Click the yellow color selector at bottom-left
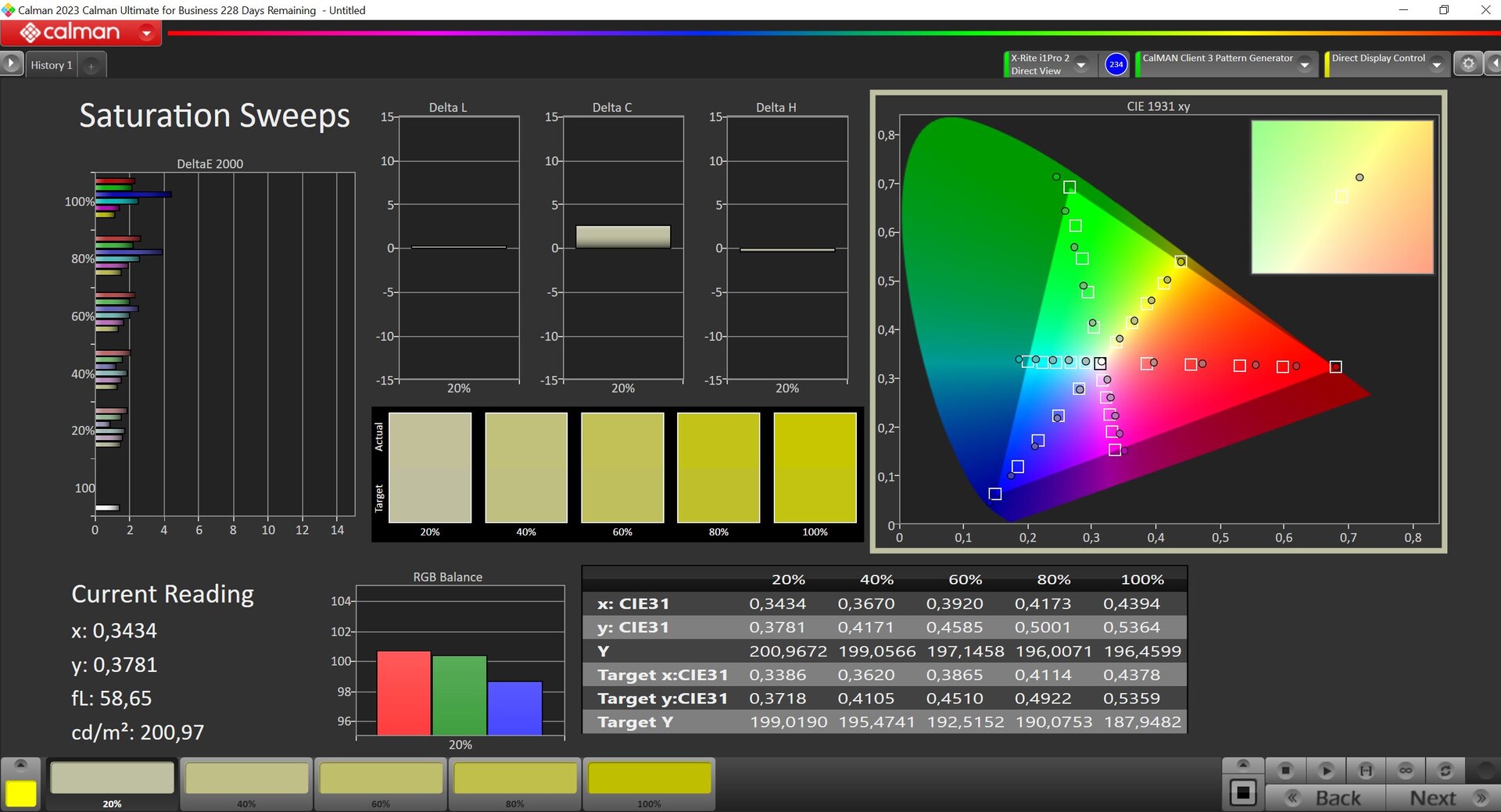 (21, 793)
